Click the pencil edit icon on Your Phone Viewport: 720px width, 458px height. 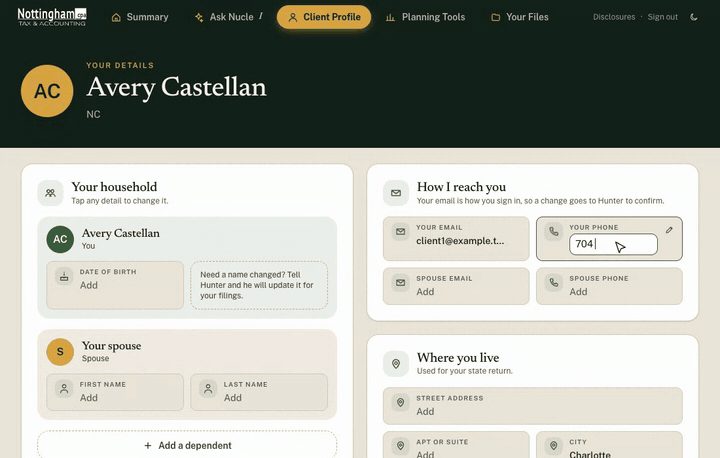[669, 230]
